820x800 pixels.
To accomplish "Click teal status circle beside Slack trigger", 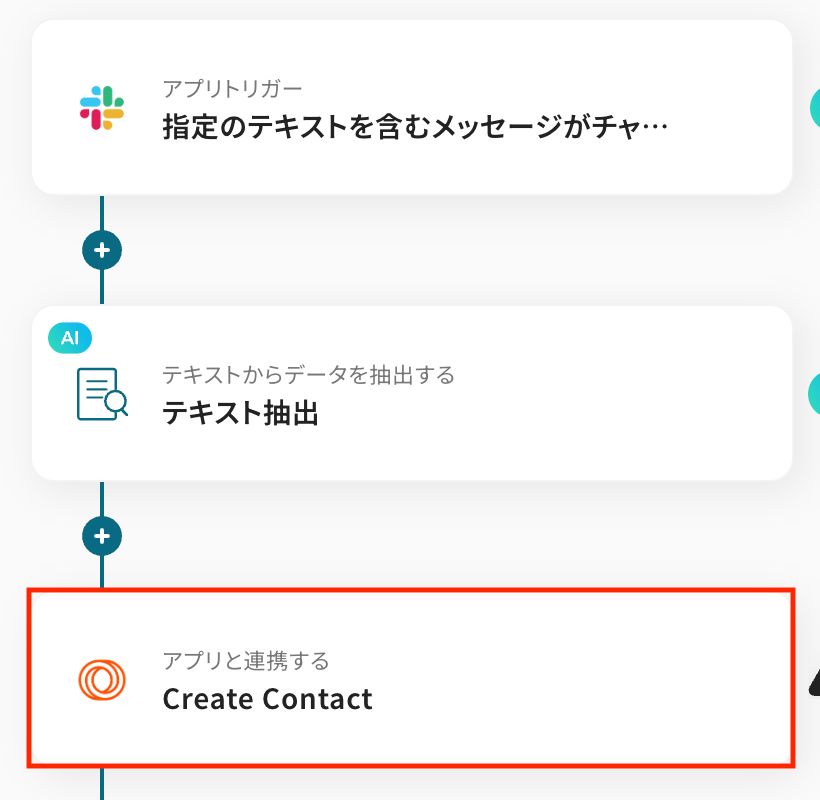I will tap(814, 106).
